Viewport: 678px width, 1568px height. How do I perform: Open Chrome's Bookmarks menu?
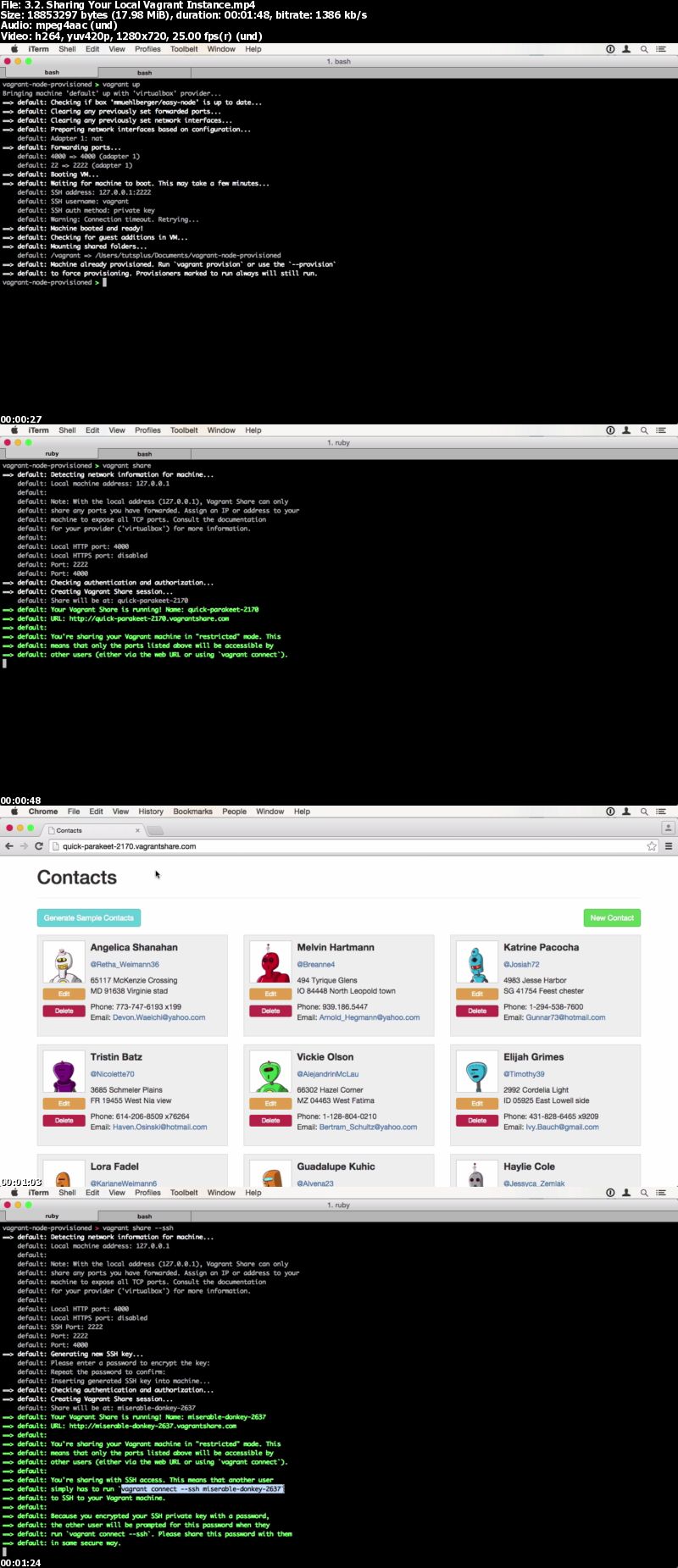coord(192,812)
